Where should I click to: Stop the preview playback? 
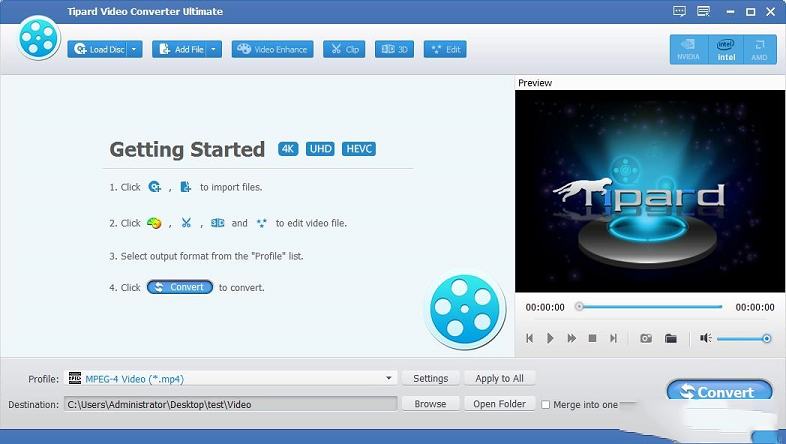tap(592, 338)
